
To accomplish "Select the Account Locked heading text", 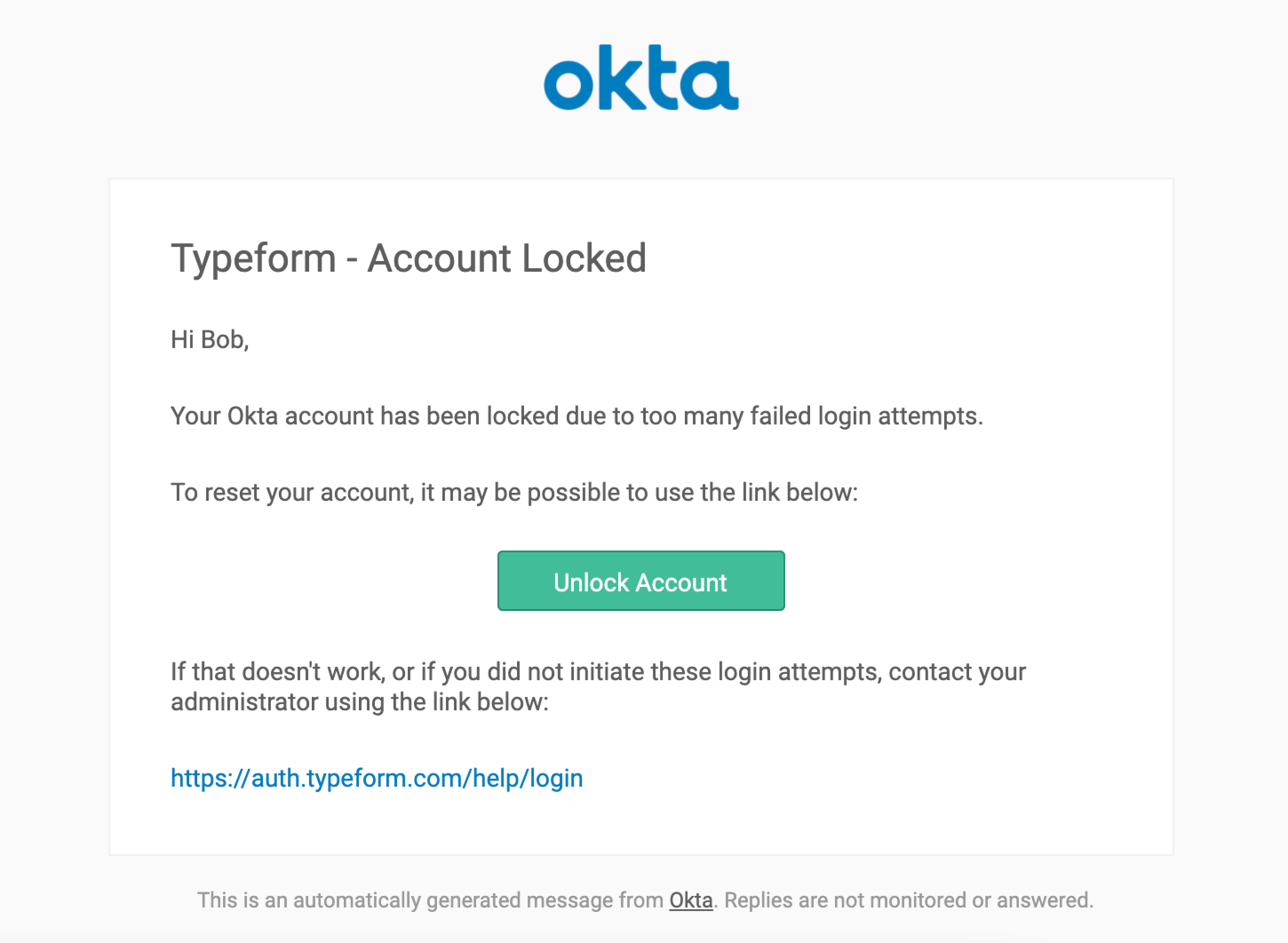I will (x=507, y=258).
